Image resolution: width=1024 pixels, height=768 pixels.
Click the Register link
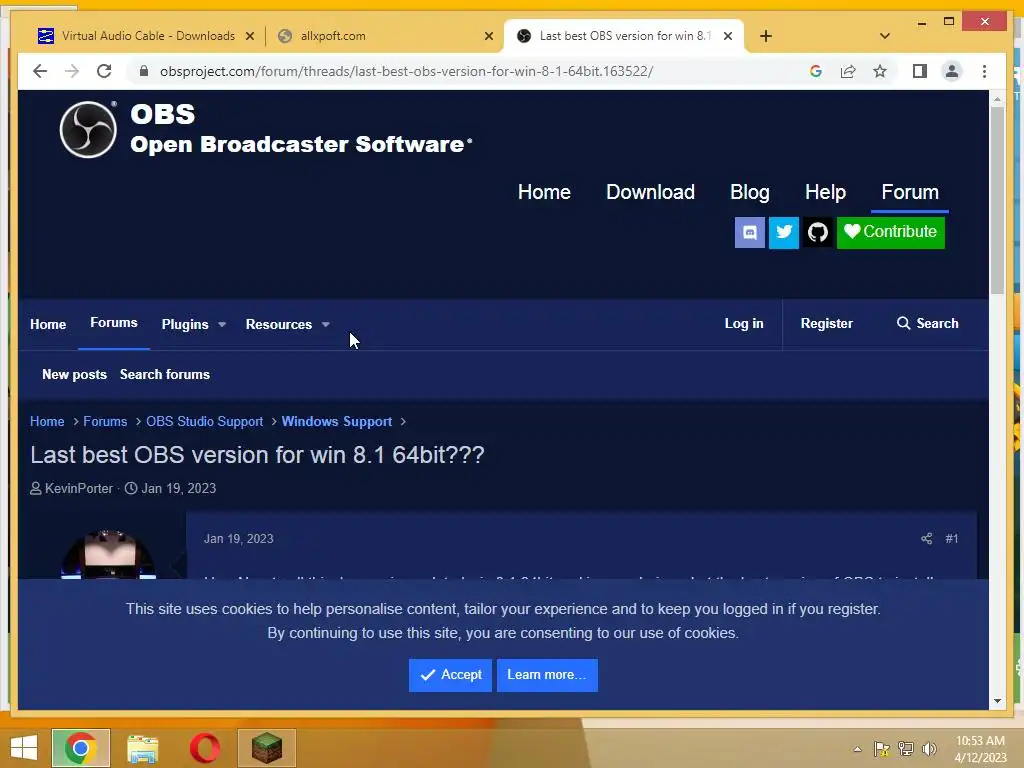point(827,323)
